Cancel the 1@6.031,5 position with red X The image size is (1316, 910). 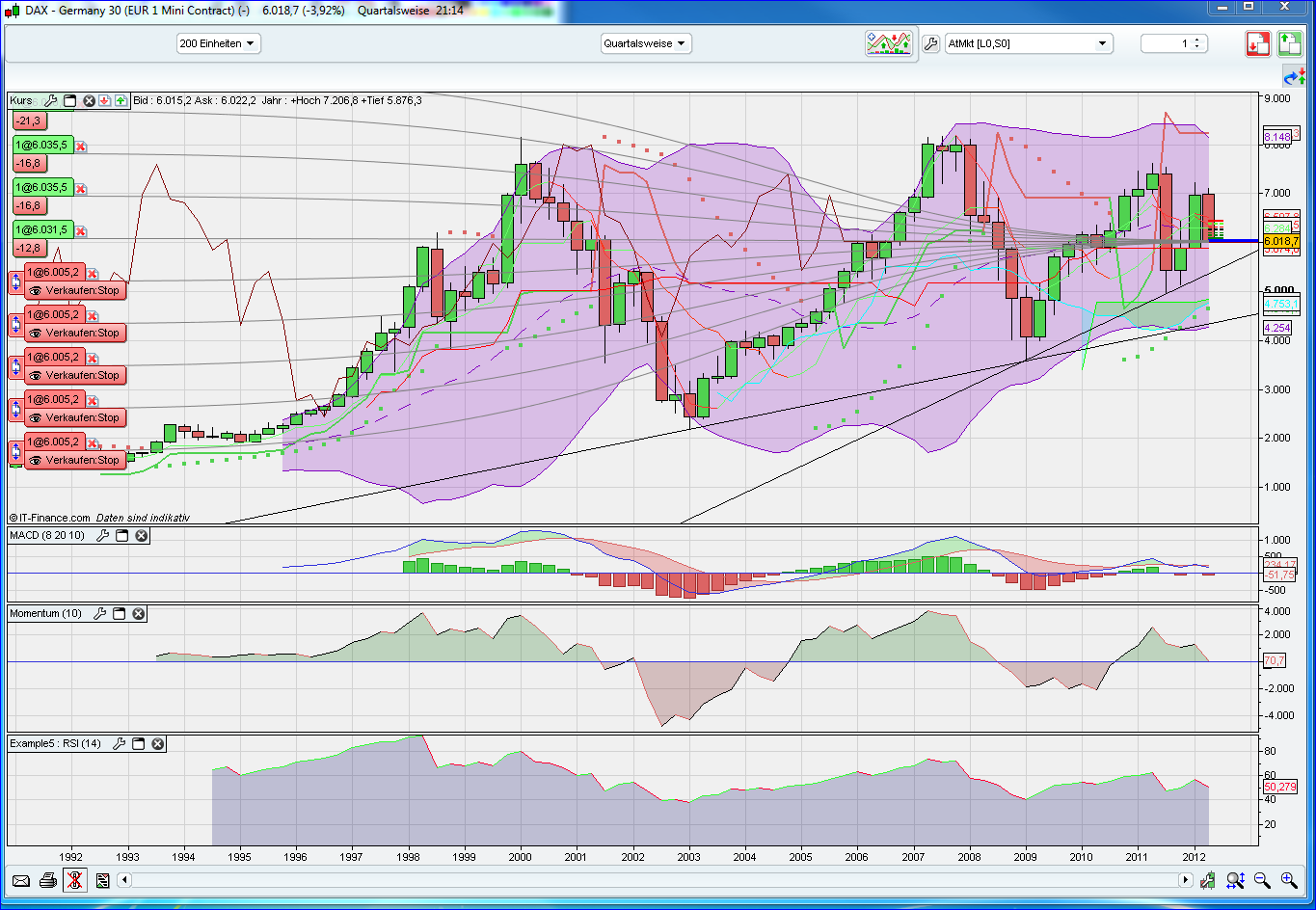point(81,231)
